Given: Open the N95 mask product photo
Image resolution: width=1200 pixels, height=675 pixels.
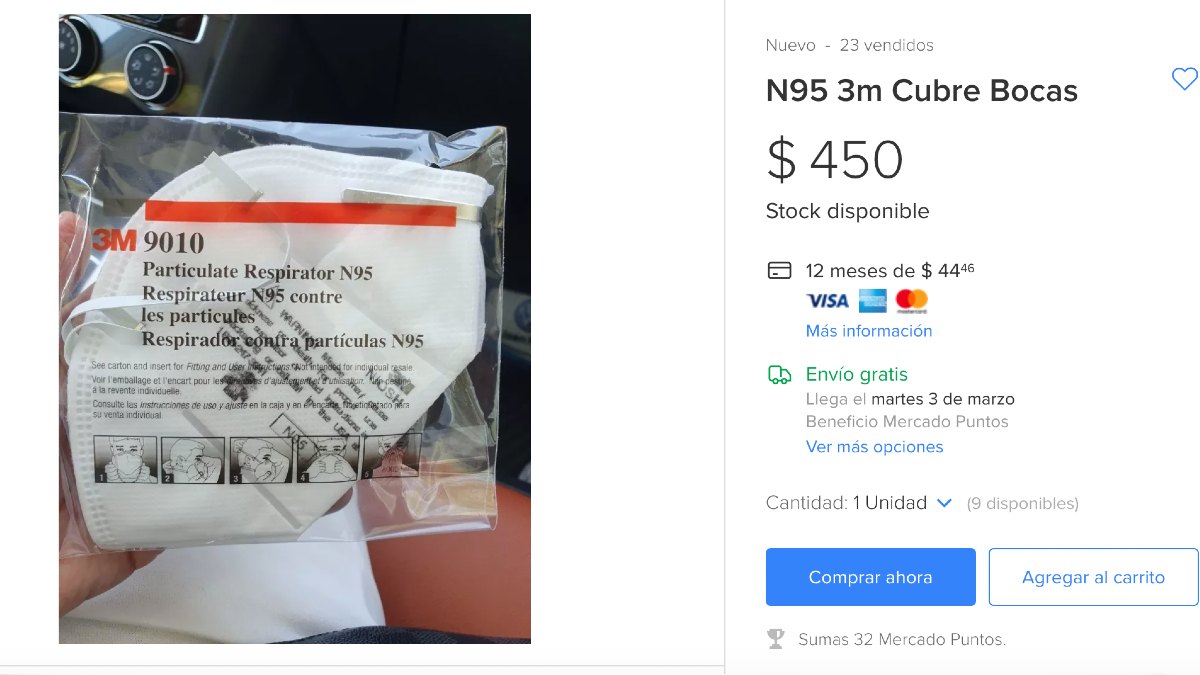Looking at the screenshot, I should click(x=295, y=329).
